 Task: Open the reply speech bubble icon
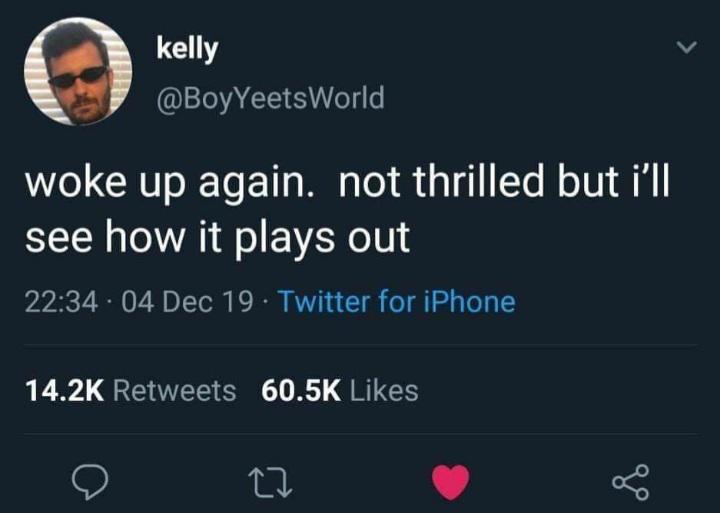(x=90, y=482)
